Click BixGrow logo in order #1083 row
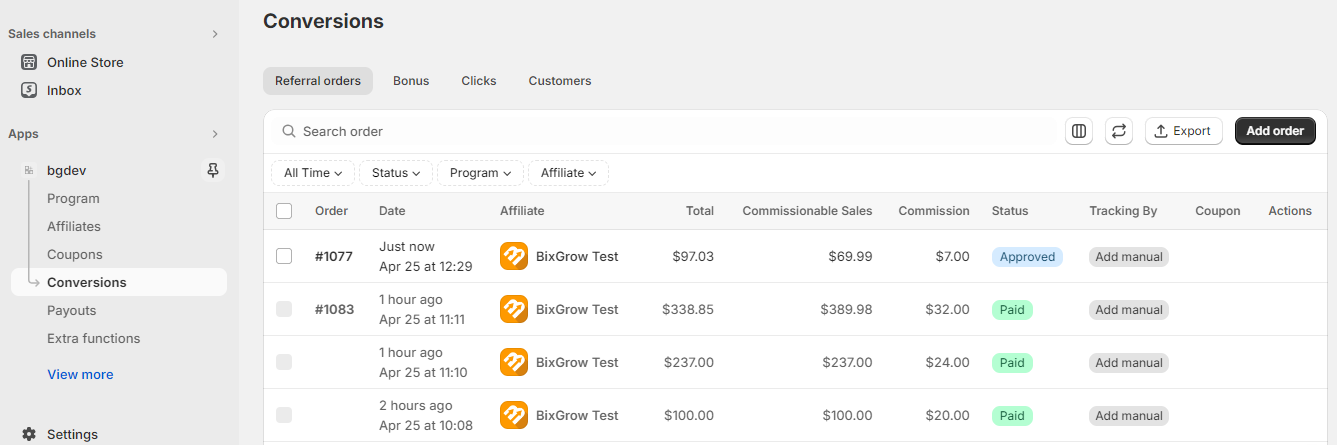This screenshot has height=445, width=1337. pyautogui.click(x=514, y=309)
